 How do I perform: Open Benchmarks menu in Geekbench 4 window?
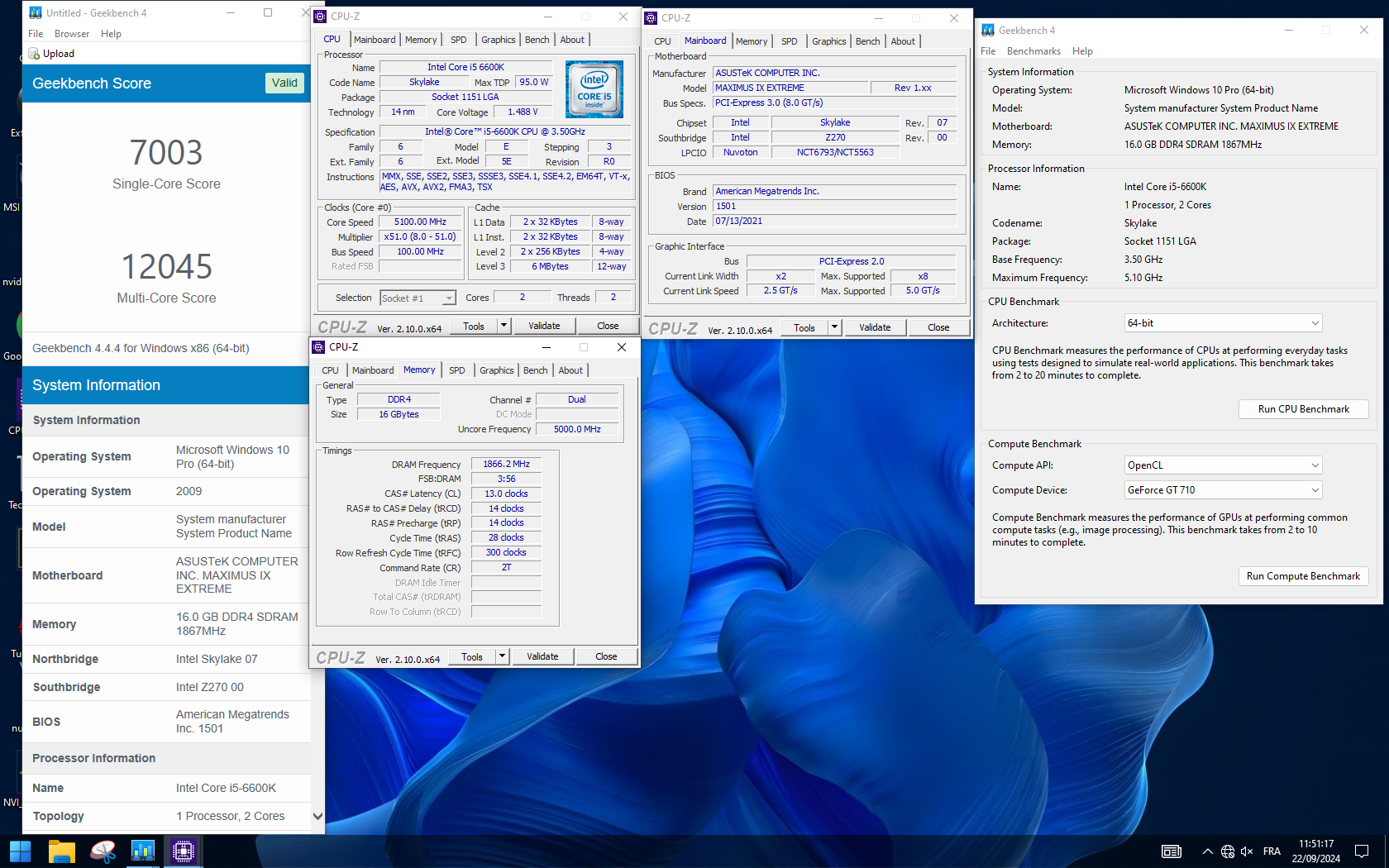(1033, 51)
